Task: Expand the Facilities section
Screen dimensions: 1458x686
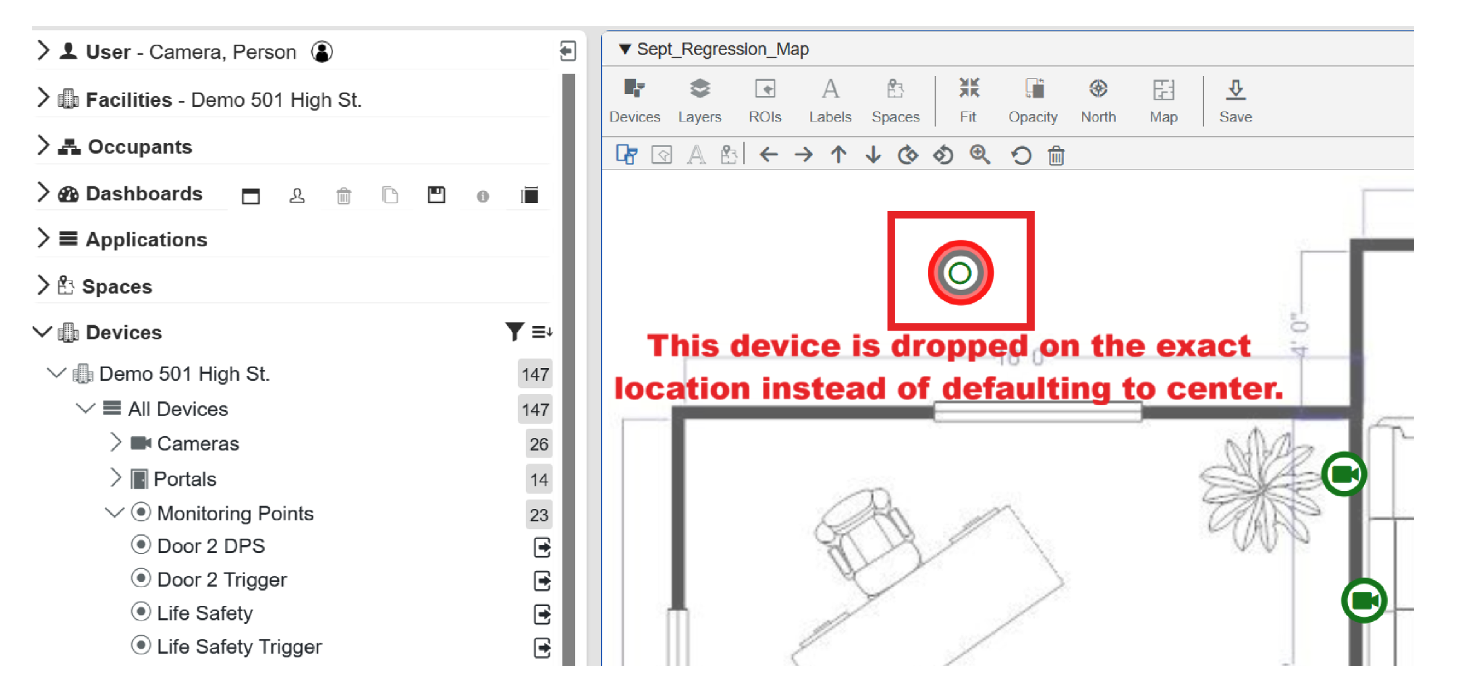Action: click(x=43, y=99)
